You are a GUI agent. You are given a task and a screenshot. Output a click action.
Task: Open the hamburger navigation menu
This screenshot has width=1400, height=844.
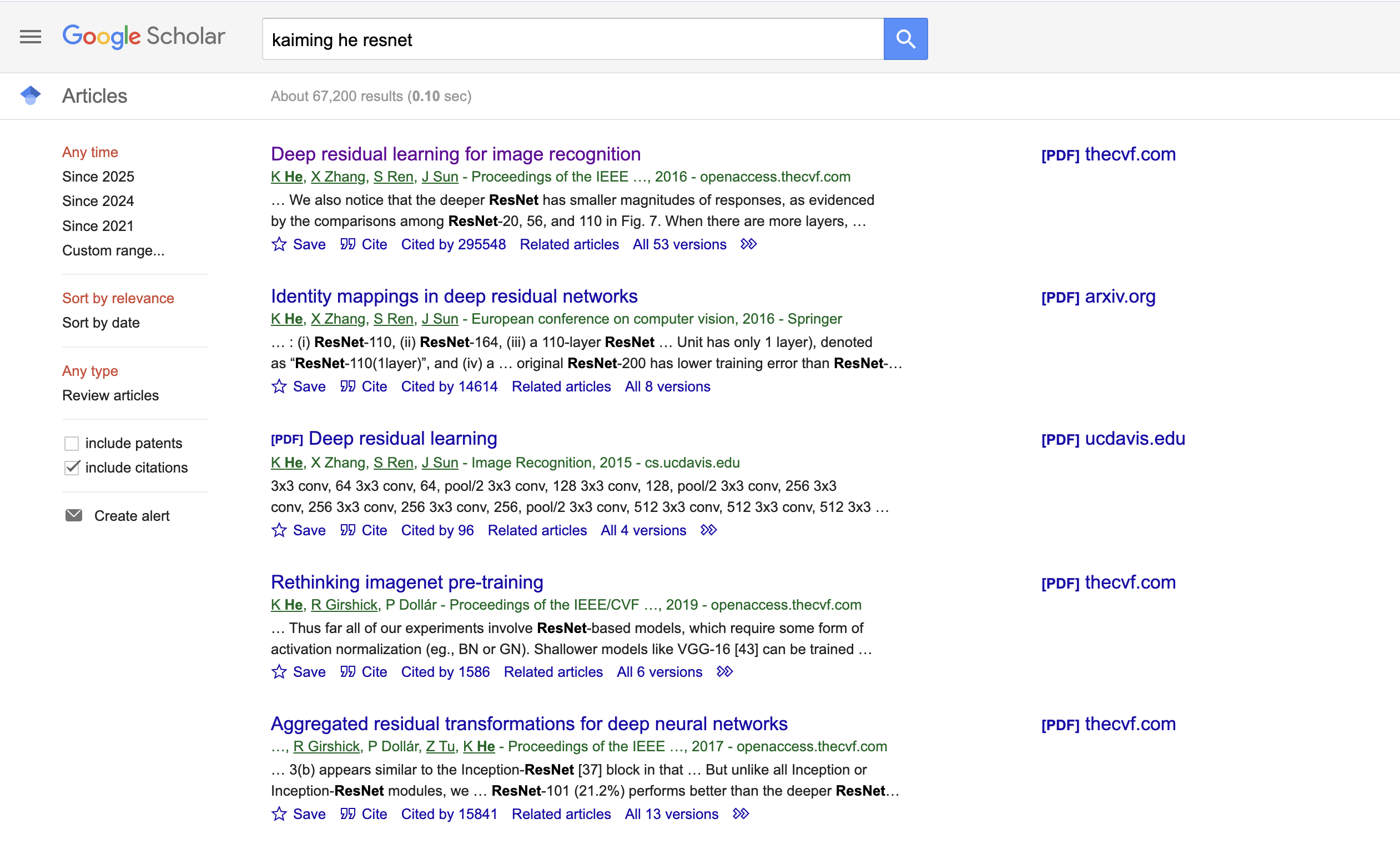coord(29,37)
